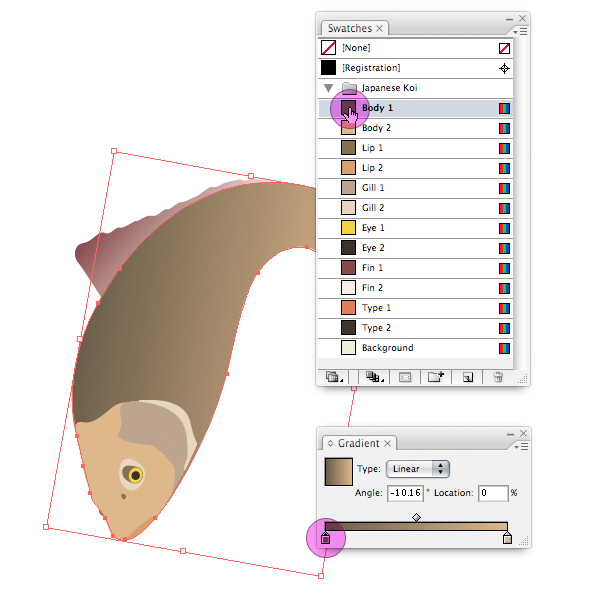Open the Swatches panel flyout menu

[x=520, y=32]
